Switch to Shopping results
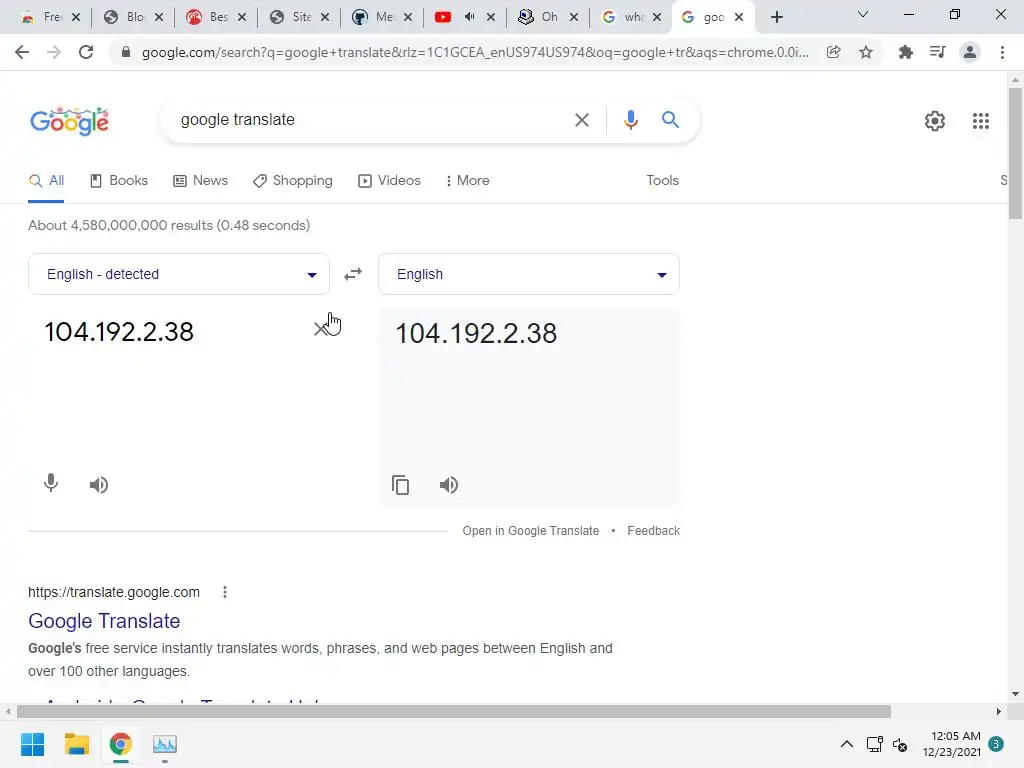This screenshot has height=768, width=1024. (293, 181)
